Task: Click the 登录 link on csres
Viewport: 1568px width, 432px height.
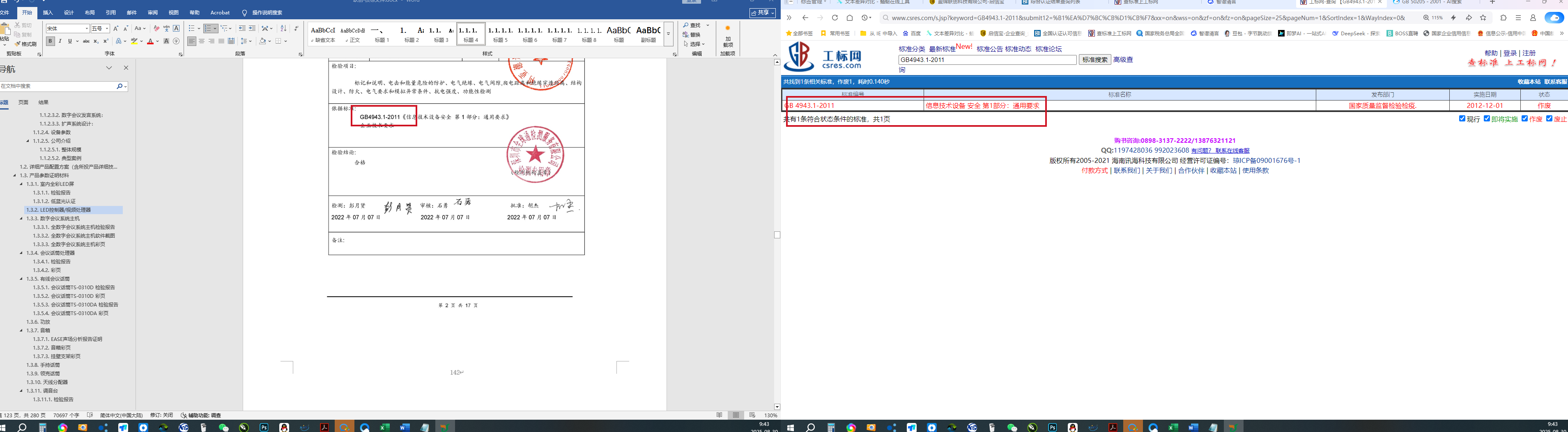Action: point(1510,54)
